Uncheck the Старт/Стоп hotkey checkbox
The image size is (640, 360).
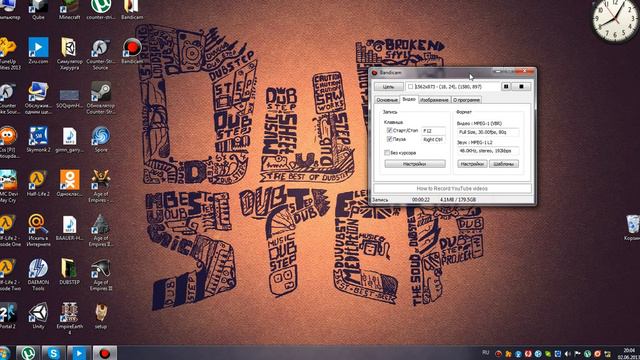[389, 130]
